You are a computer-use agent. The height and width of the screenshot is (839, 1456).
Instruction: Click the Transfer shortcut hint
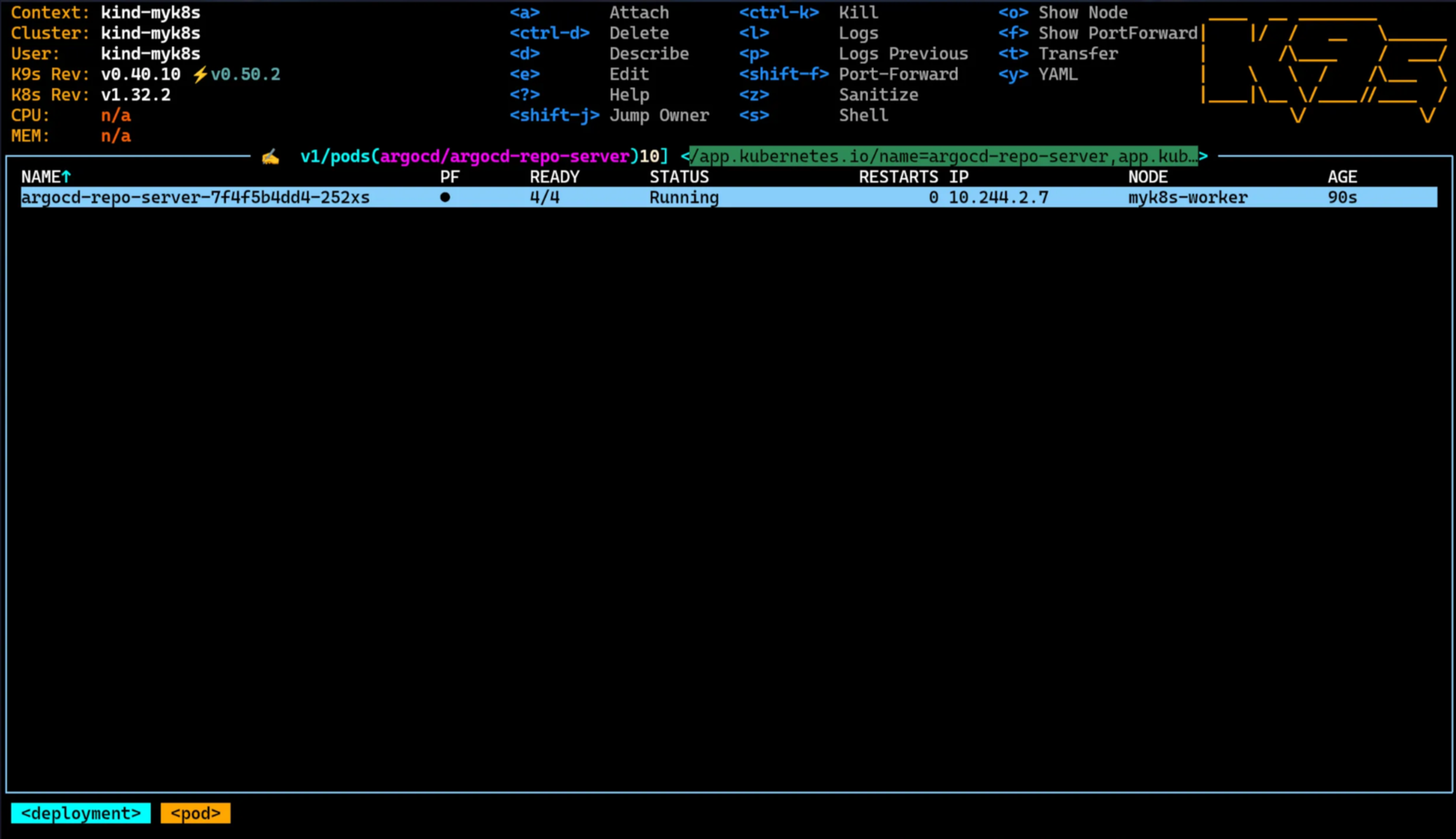[x=1078, y=53]
